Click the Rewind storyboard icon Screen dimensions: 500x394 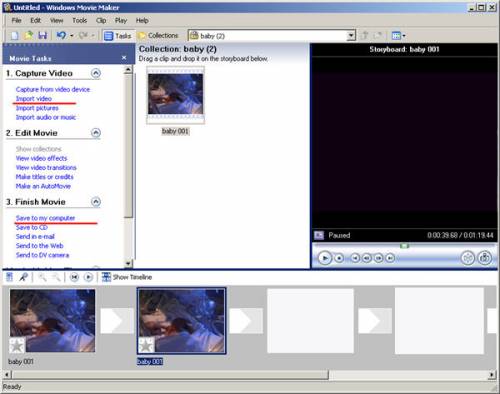pyautogui.click(x=74, y=277)
